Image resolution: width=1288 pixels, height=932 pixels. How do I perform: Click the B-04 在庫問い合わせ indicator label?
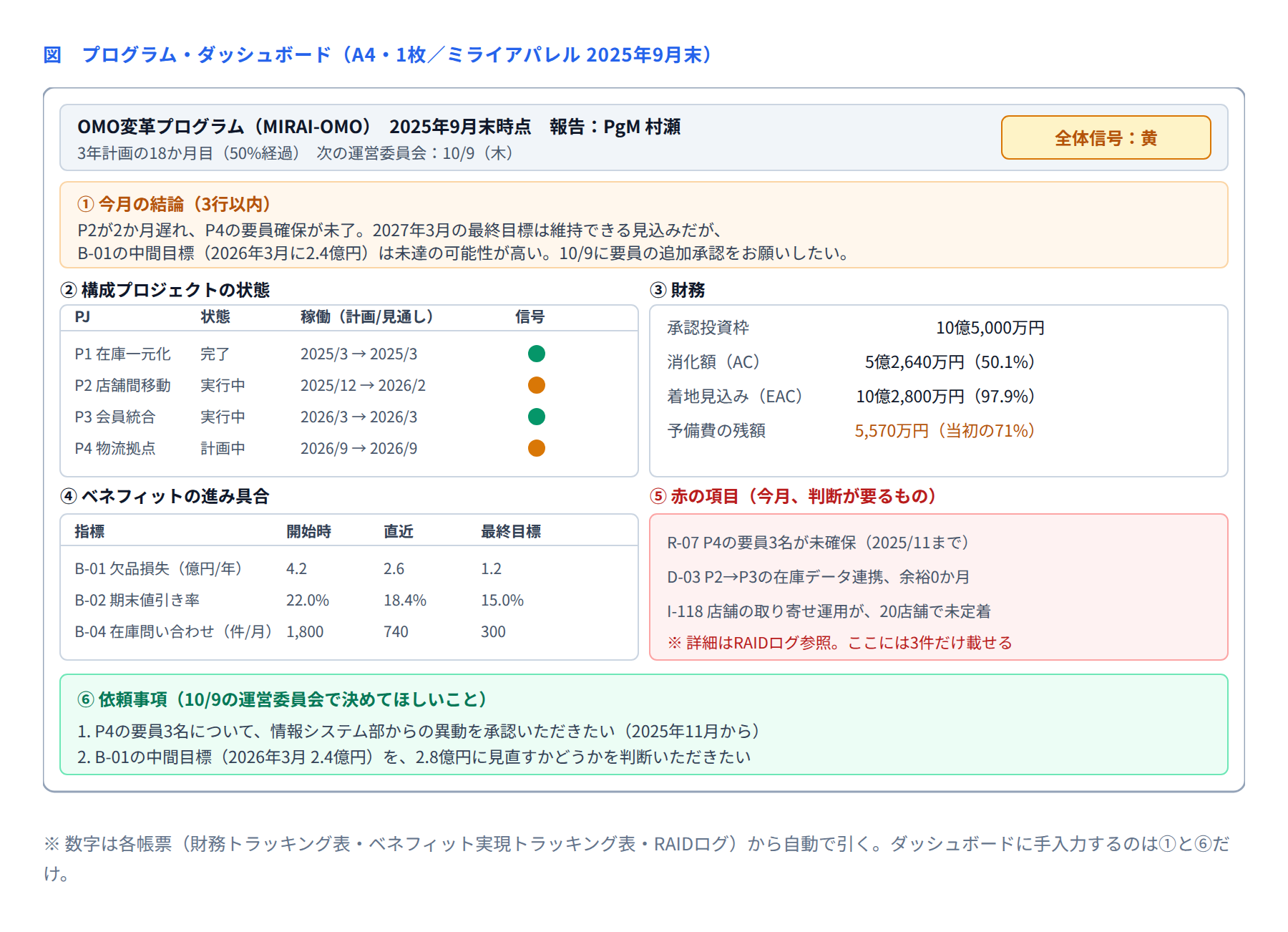click(x=173, y=631)
